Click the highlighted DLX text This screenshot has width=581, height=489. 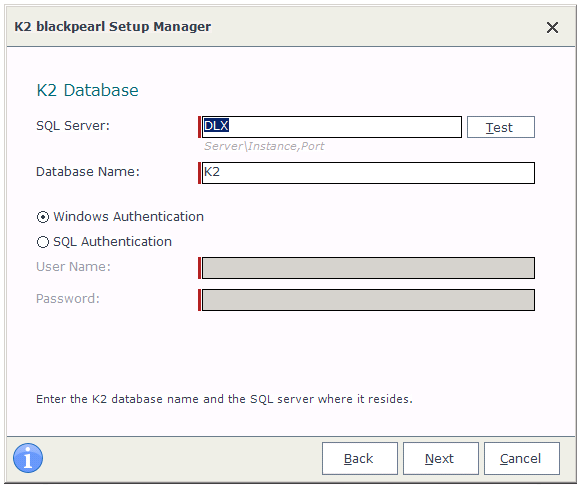216,125
